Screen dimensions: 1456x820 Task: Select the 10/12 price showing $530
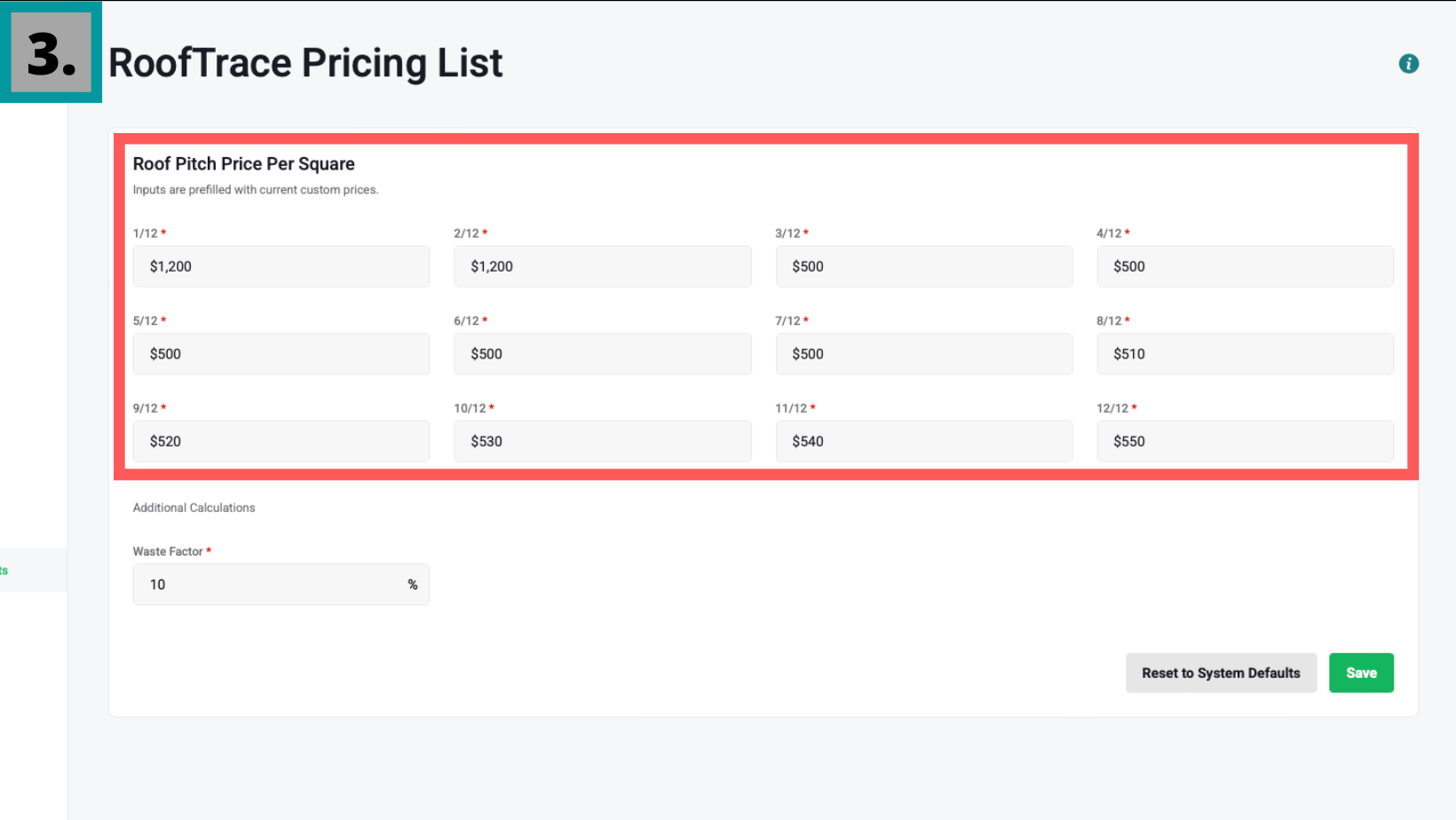602,441
